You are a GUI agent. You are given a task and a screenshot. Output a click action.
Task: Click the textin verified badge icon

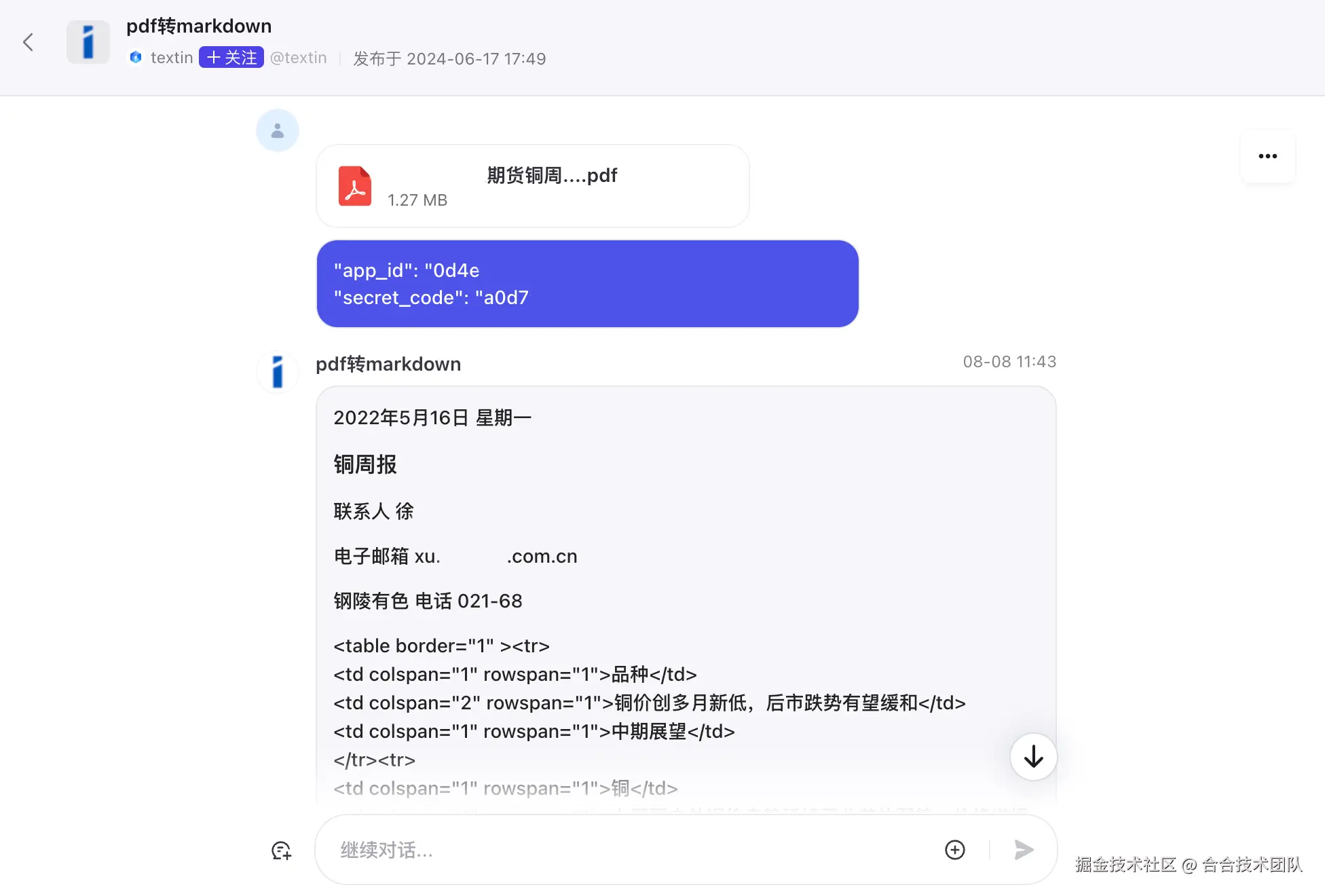136,58
